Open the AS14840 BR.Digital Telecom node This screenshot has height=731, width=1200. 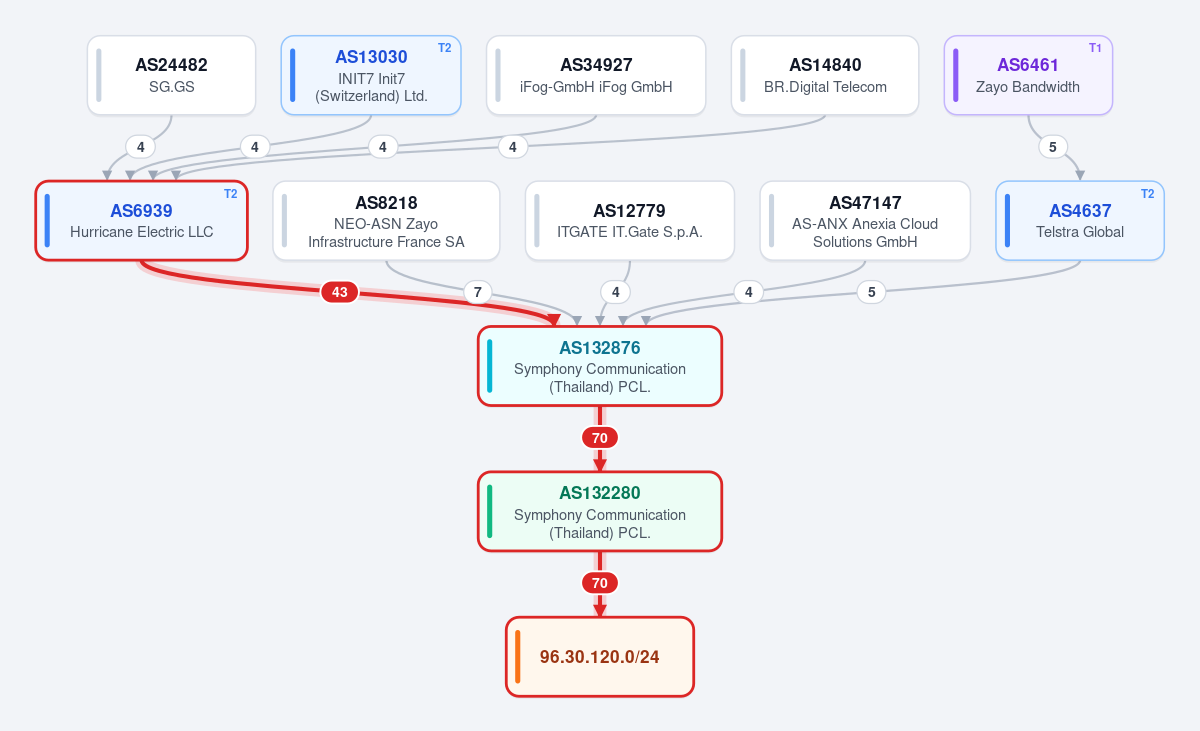pyautogui.click(x=825, y=75)
